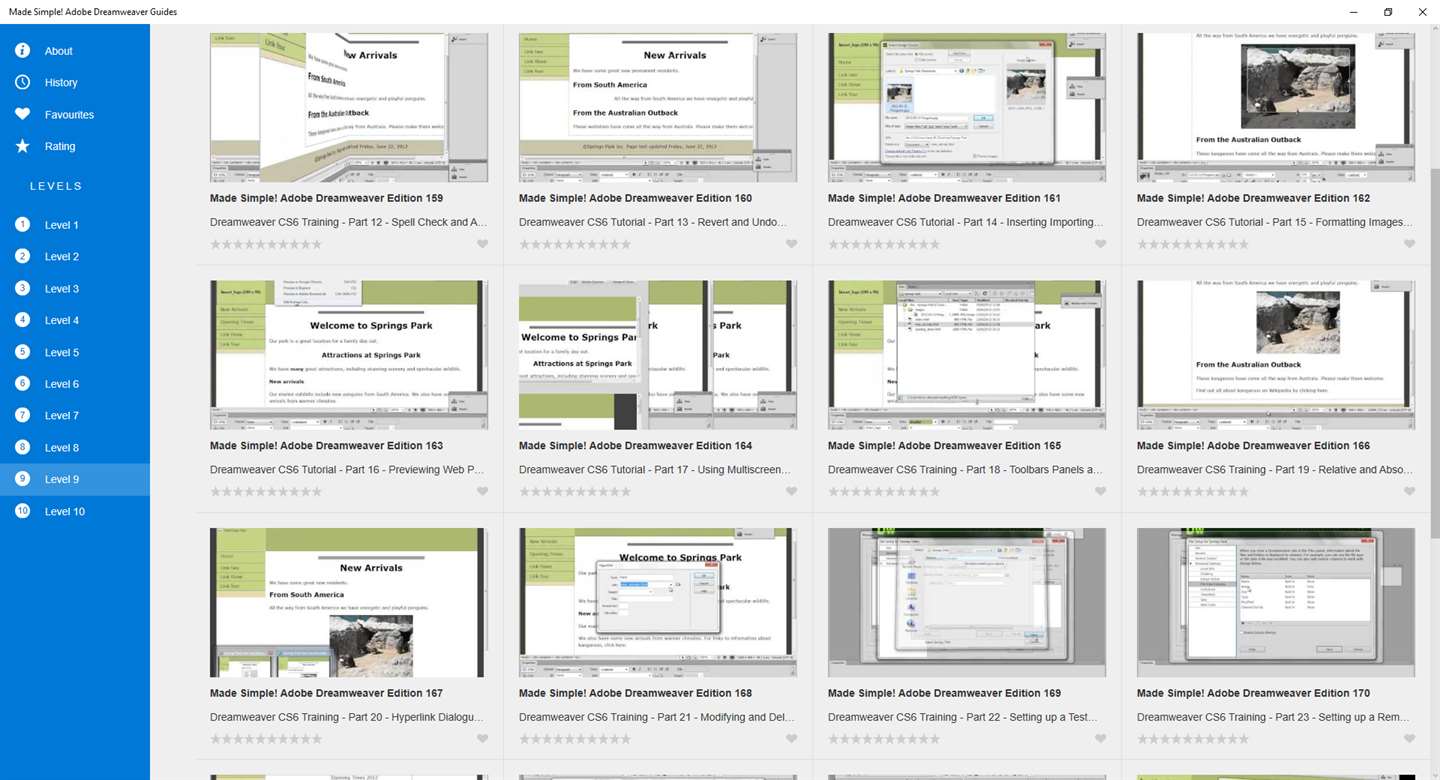Select the Level 1 number icon
1440x780 pixels.
(23, 225)
